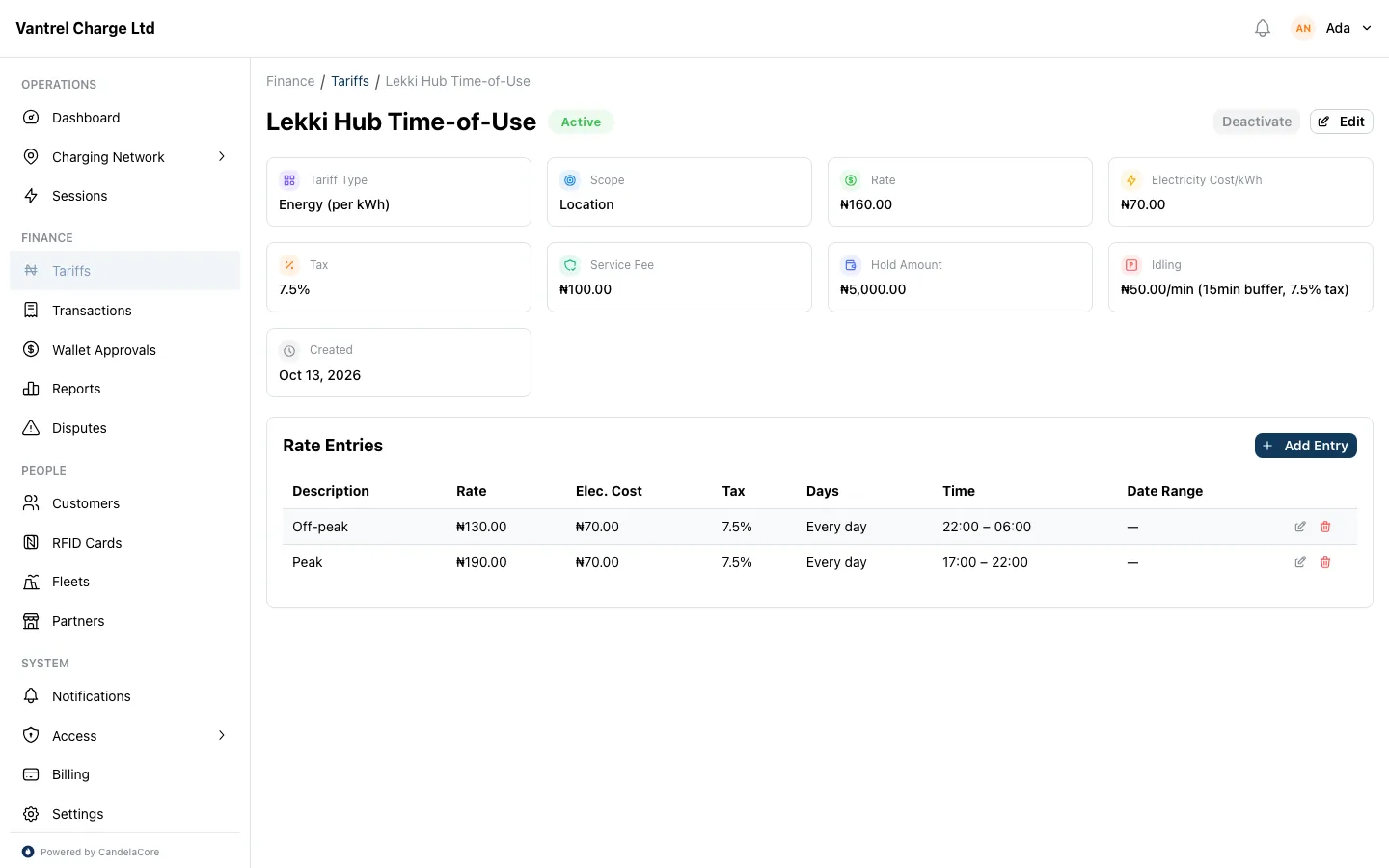The width and height of the screenshot is (1389, 868).
Task: Edit the Peak rate entry
Action: click(1300, 562)
